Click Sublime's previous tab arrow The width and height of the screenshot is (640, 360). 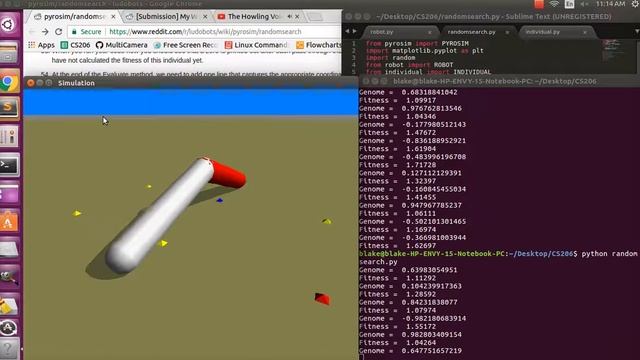347,31
